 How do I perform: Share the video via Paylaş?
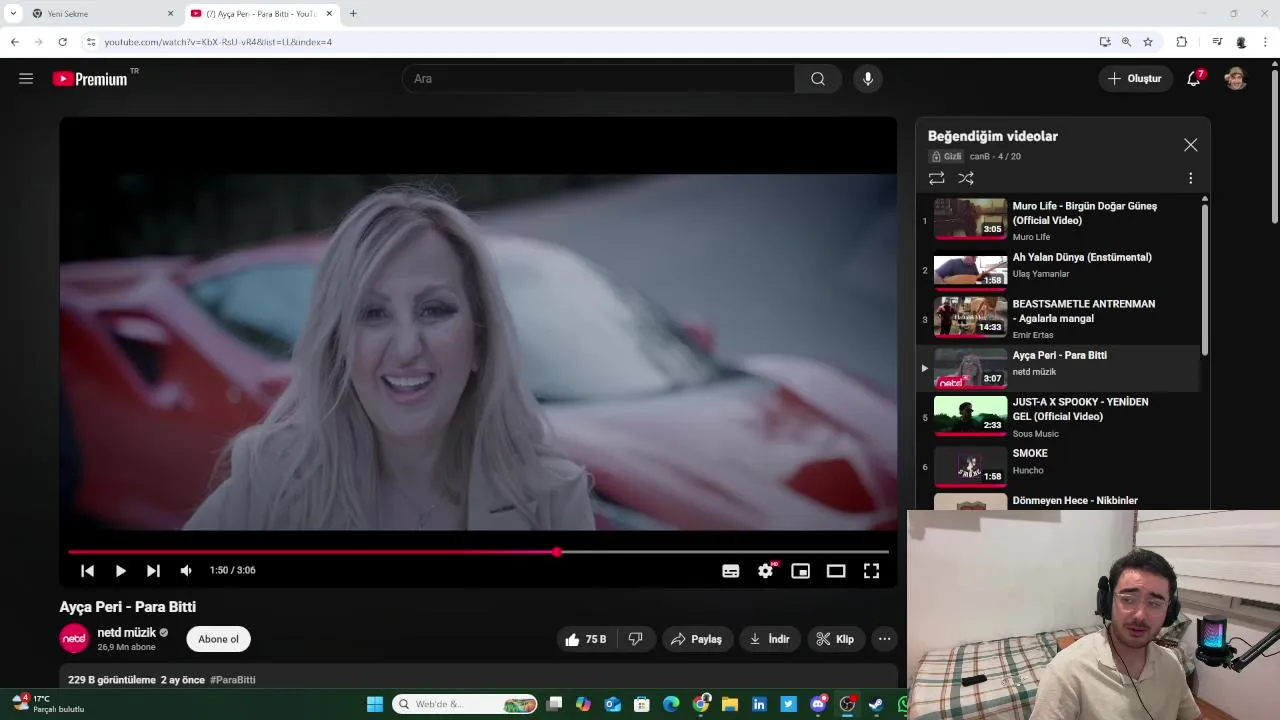click(x=697, y=639)
